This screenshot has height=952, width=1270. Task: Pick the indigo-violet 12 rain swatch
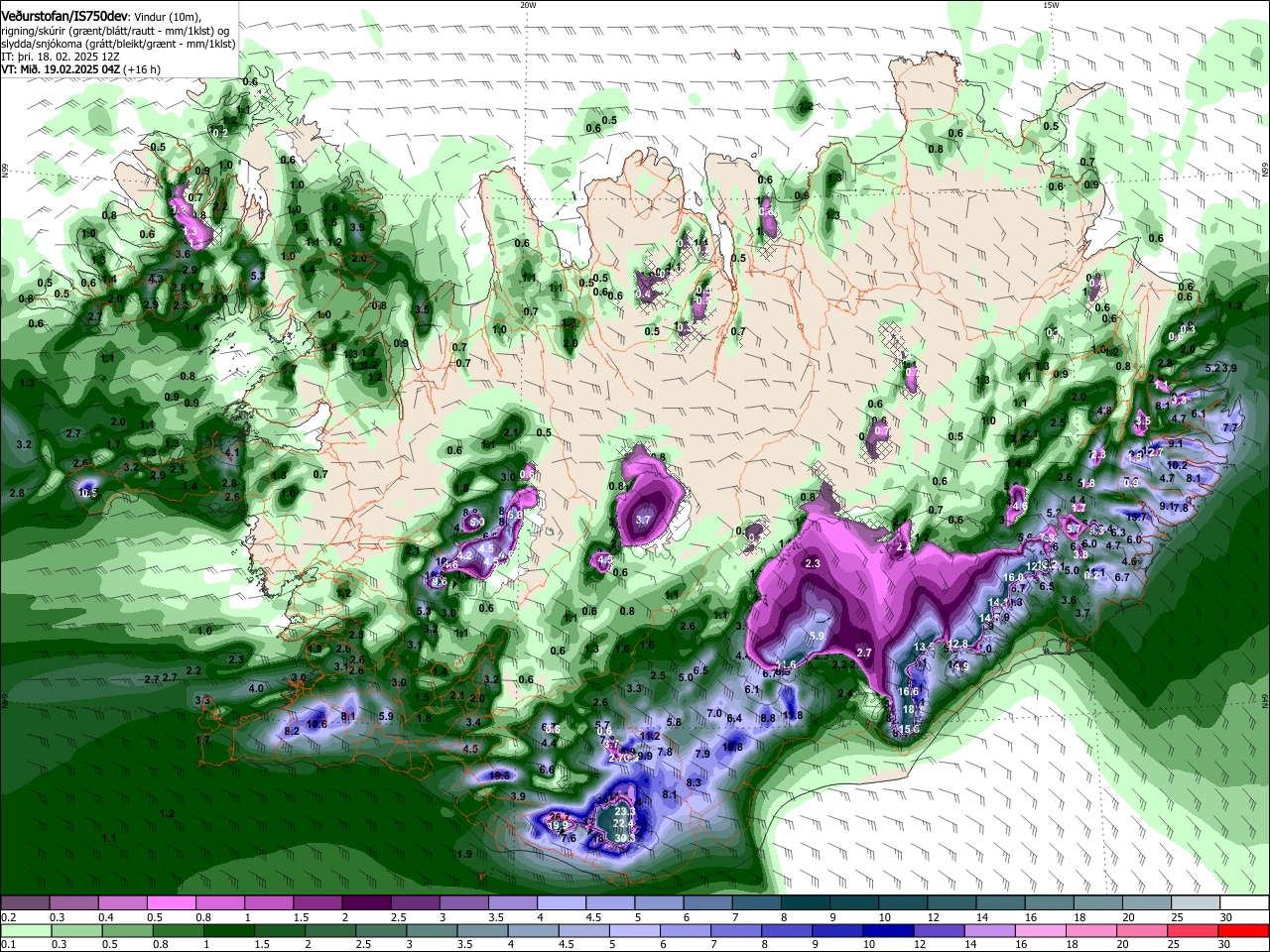[940, 931]
